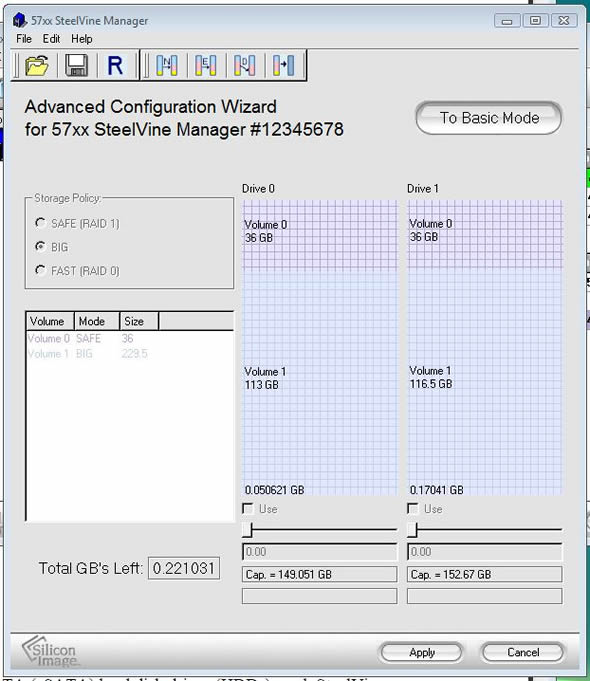The image size is (590, 681).
Task: Click the empty field below Drive 1 capacity
Action: (484, 596)
